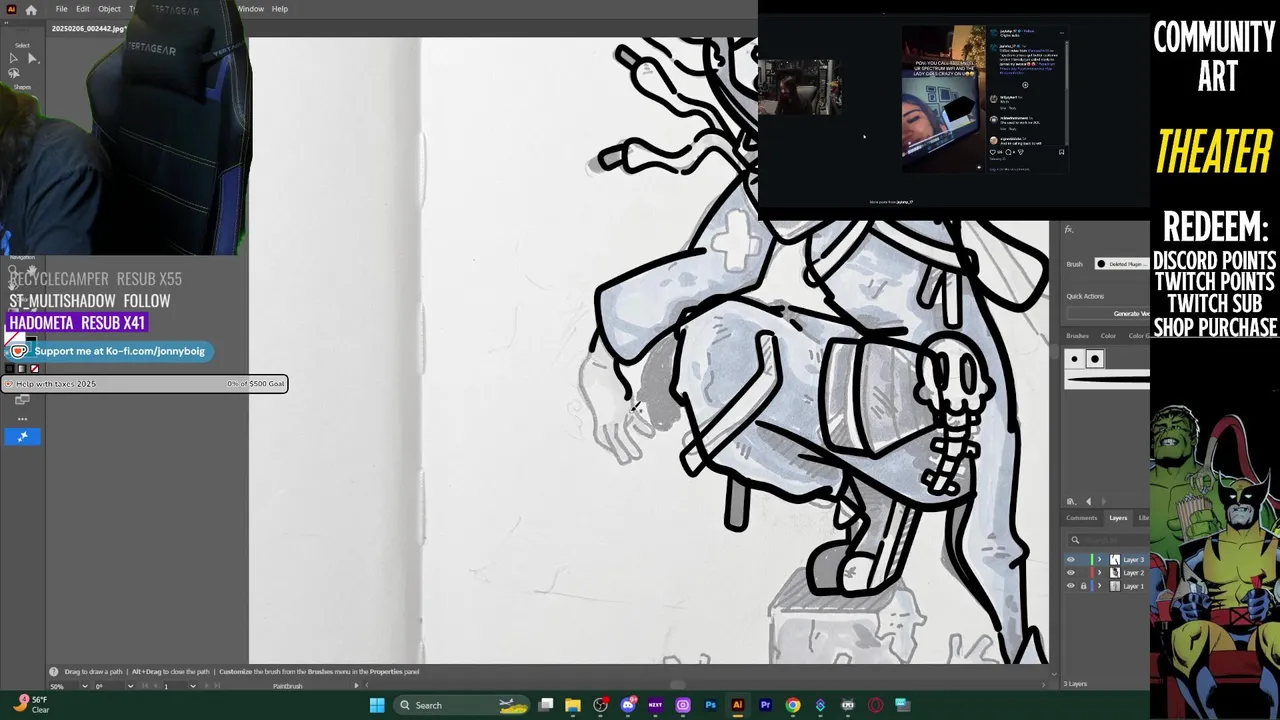This screenshot has width=1280, height=720.
Task: Switch to the Color panel tab
Action: tap(1108, 336)
